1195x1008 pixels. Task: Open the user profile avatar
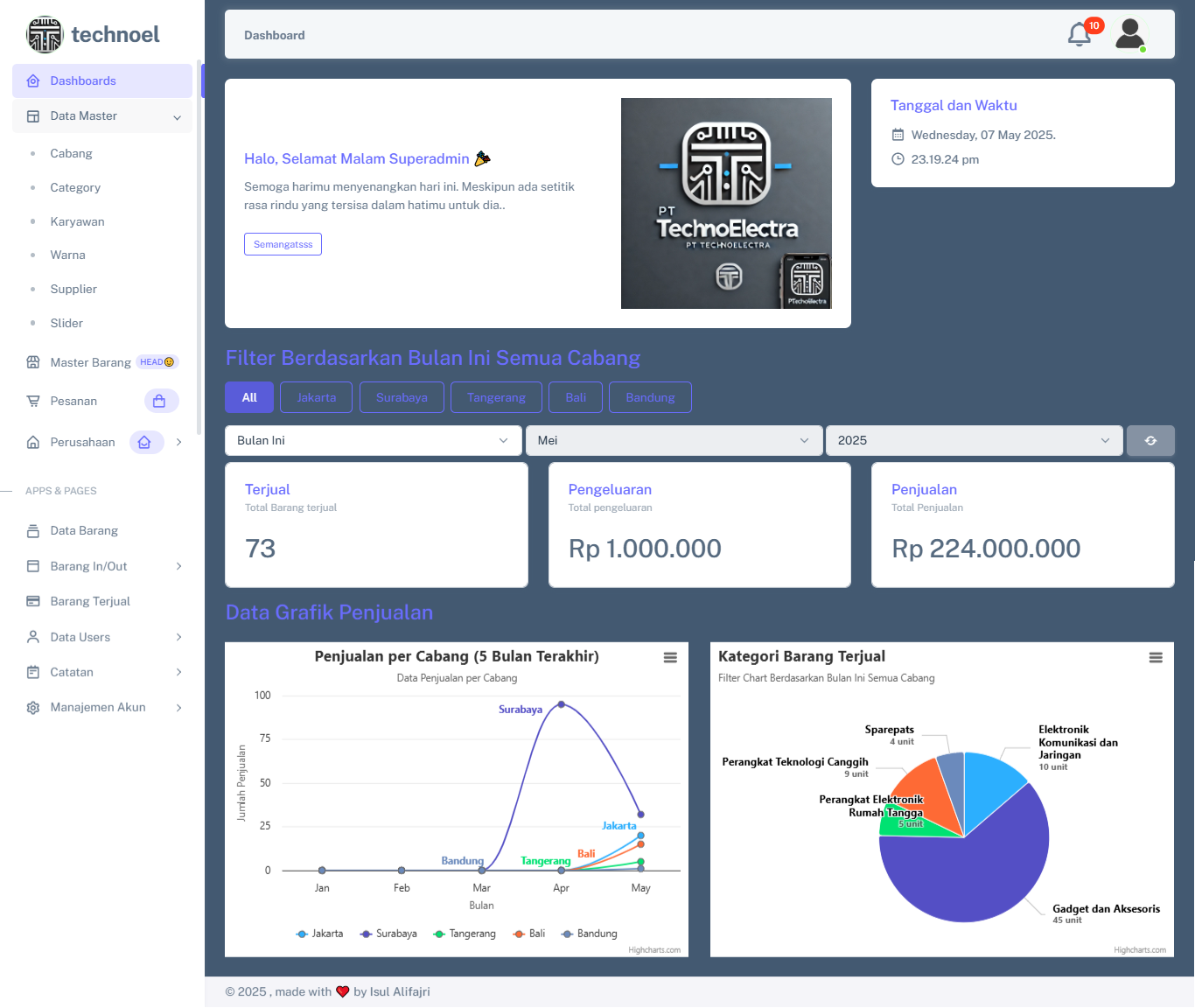point(1130,34)
